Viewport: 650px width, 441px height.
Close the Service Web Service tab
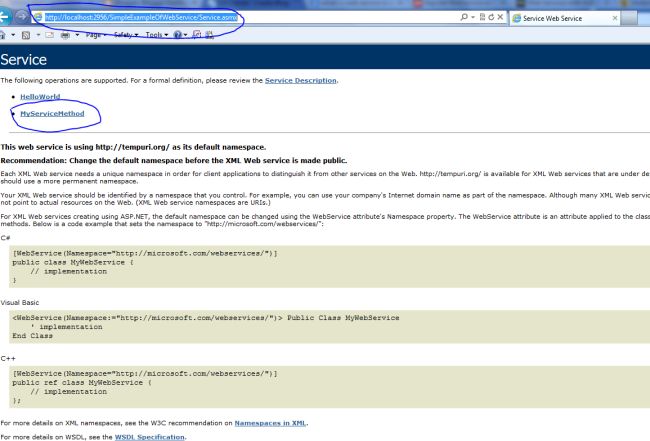(615, 18)
